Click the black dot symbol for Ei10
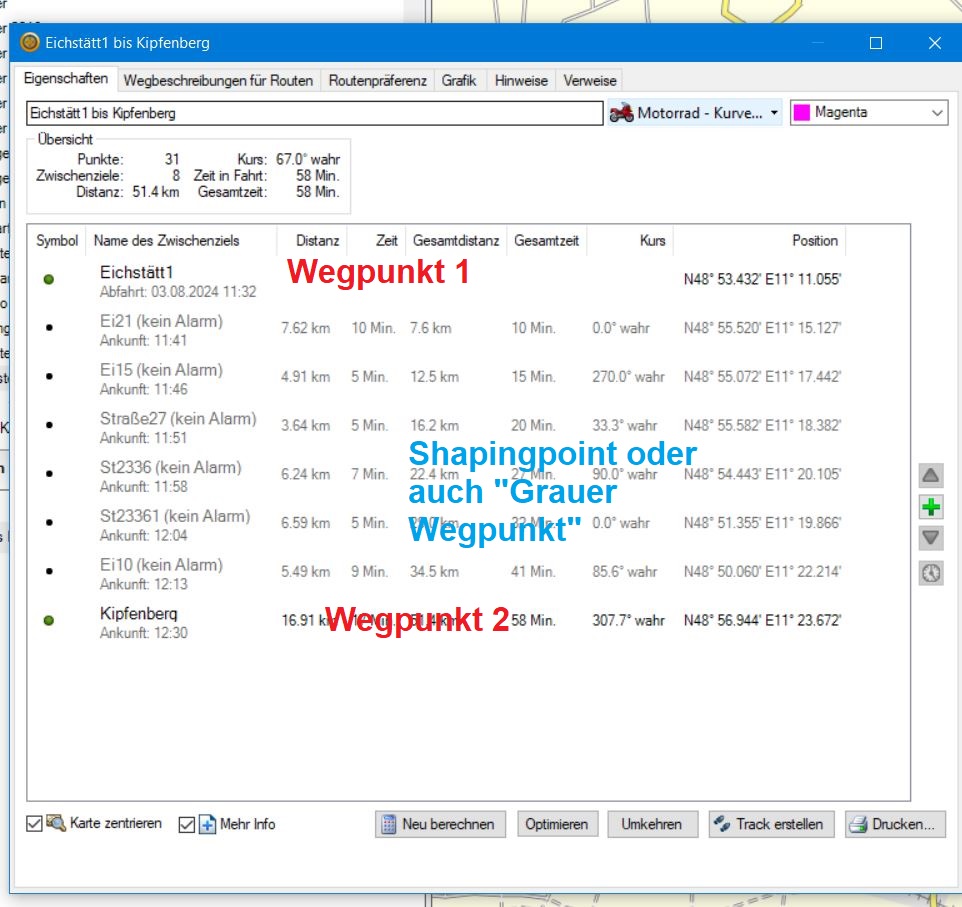 [49, 571]
